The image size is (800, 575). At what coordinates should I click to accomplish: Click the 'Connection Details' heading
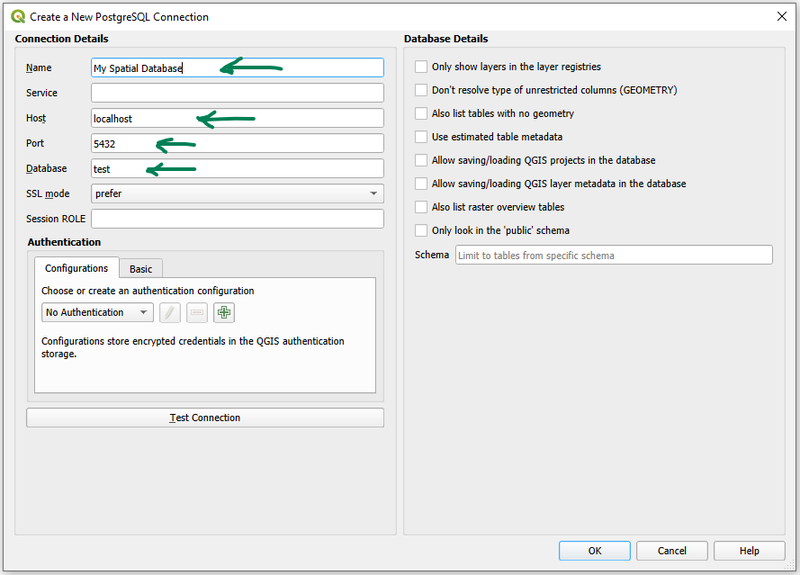point(62,39)
